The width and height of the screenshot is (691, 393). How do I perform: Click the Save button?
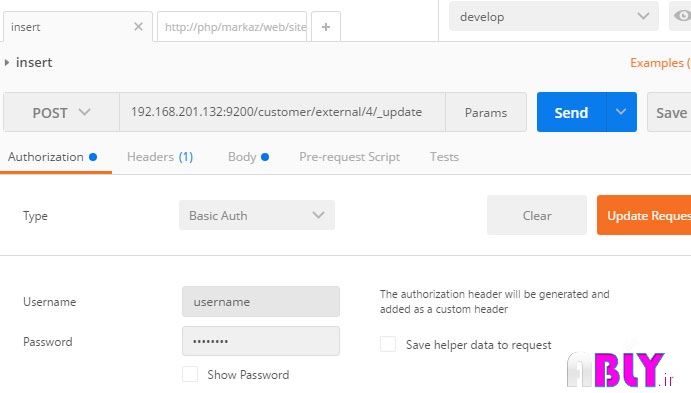pos(669,112)
